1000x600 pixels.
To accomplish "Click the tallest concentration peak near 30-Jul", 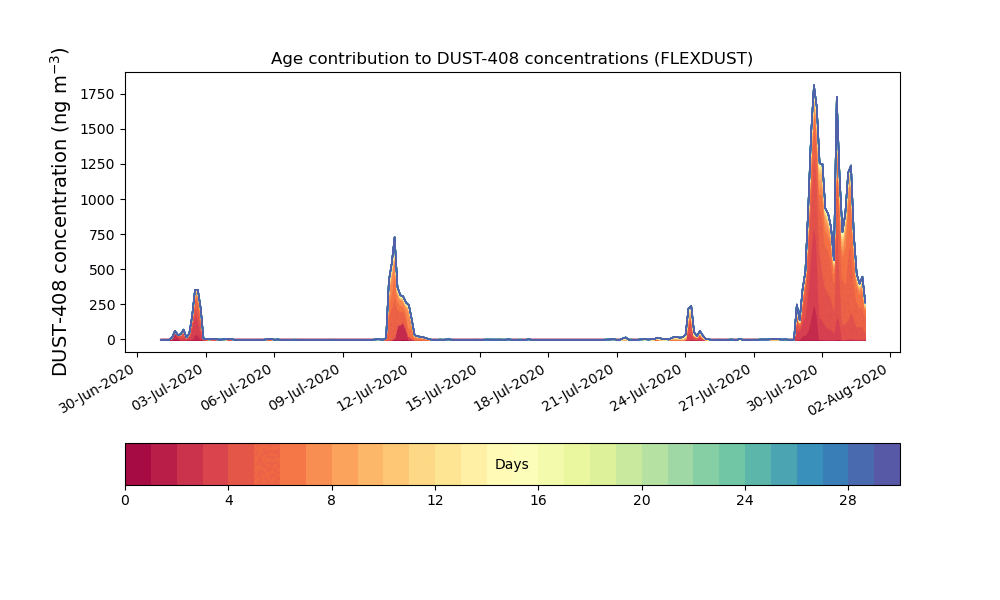I will (x=814, y=86).
